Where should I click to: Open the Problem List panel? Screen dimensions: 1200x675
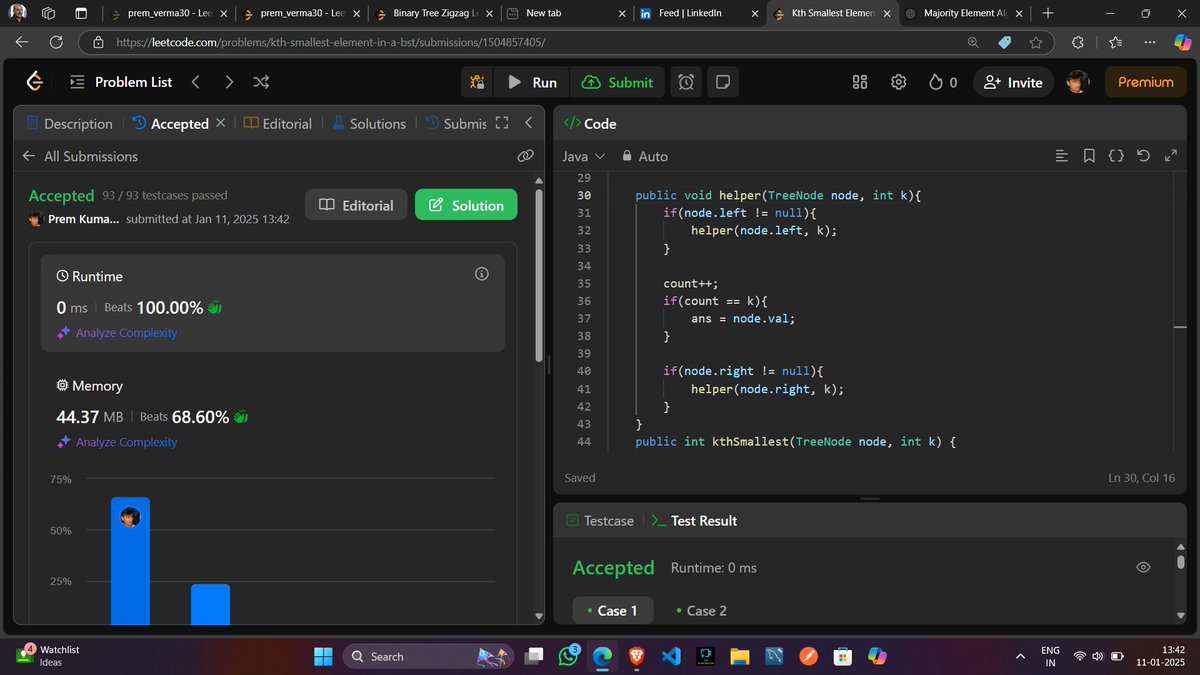click(121, 82)
